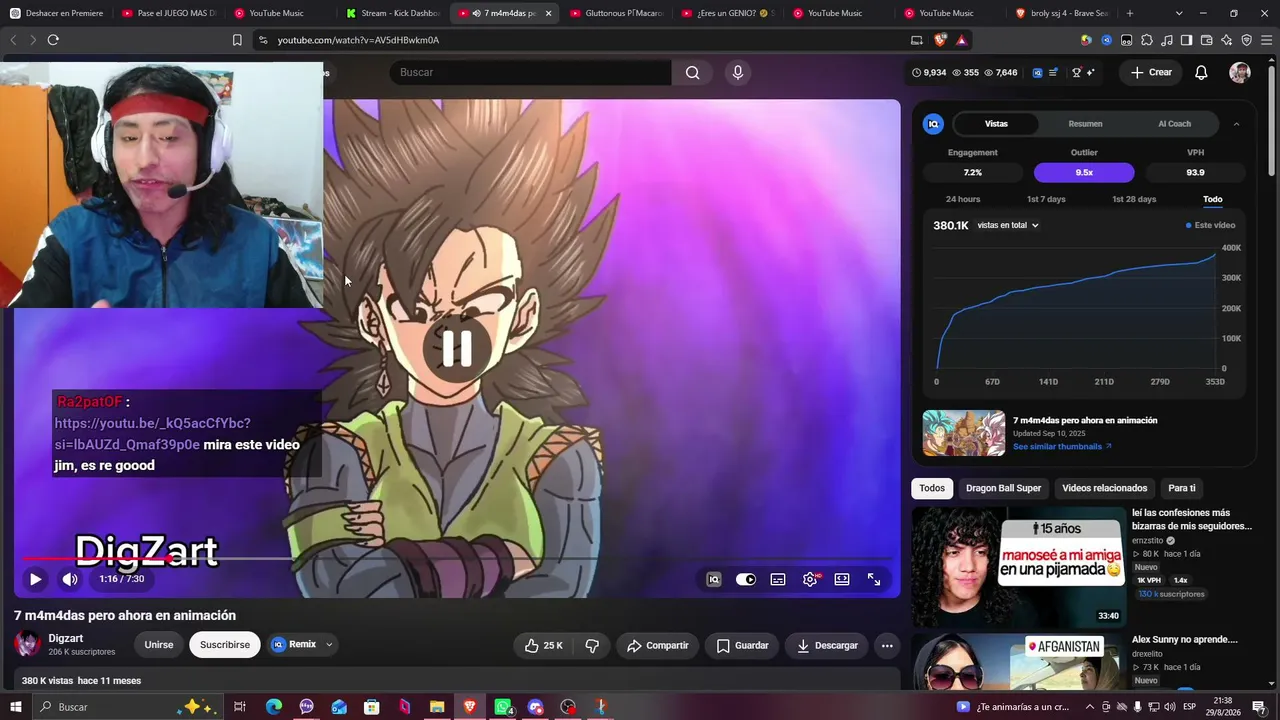Open the 'vistas en total' dropdown
The height and width of the screenshot is (720, 1280).
click(x=1008, y=225)
